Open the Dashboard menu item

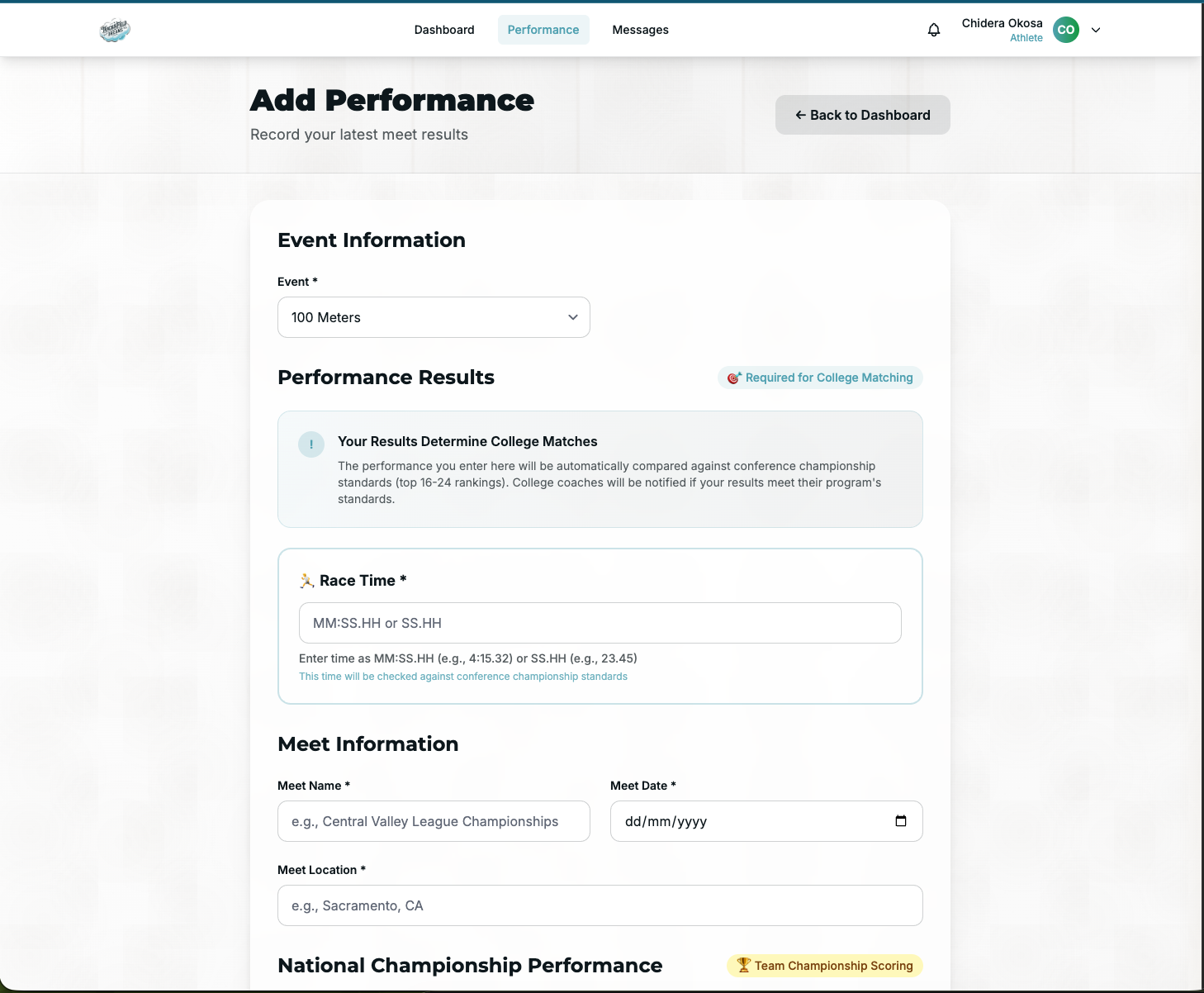pyautogui.click(x=443, y=30)
